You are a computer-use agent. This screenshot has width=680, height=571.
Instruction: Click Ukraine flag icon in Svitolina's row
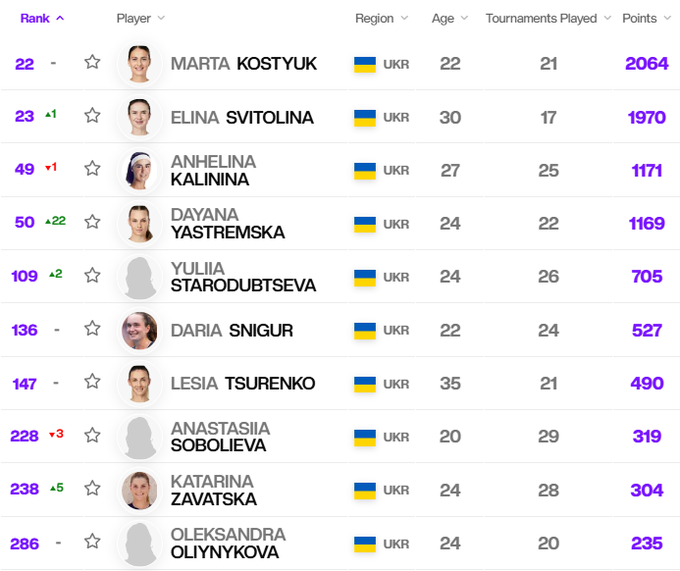click(365, 117)
